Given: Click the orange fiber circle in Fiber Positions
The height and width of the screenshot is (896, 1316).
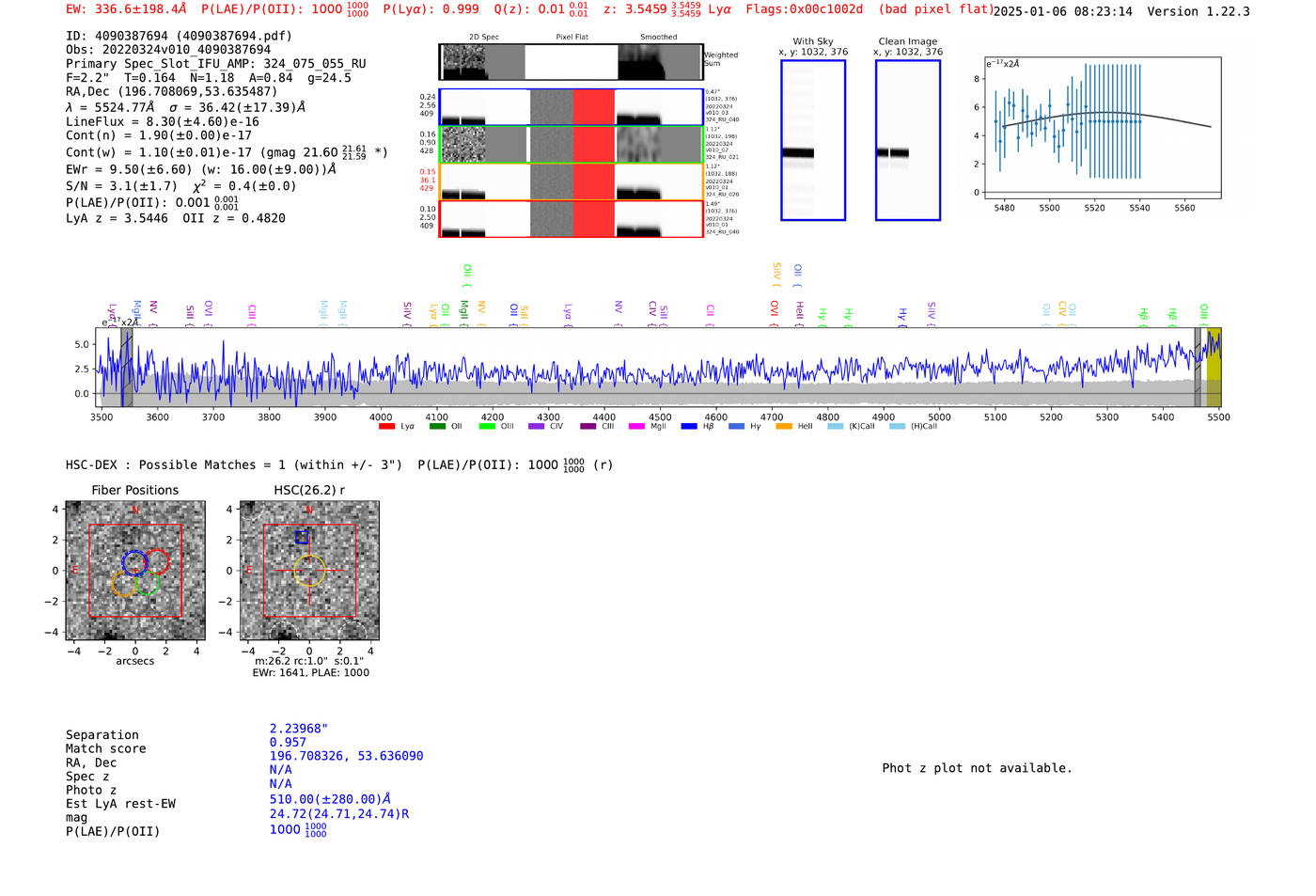Looking at the screenshot, I should [x=124, y=583].
